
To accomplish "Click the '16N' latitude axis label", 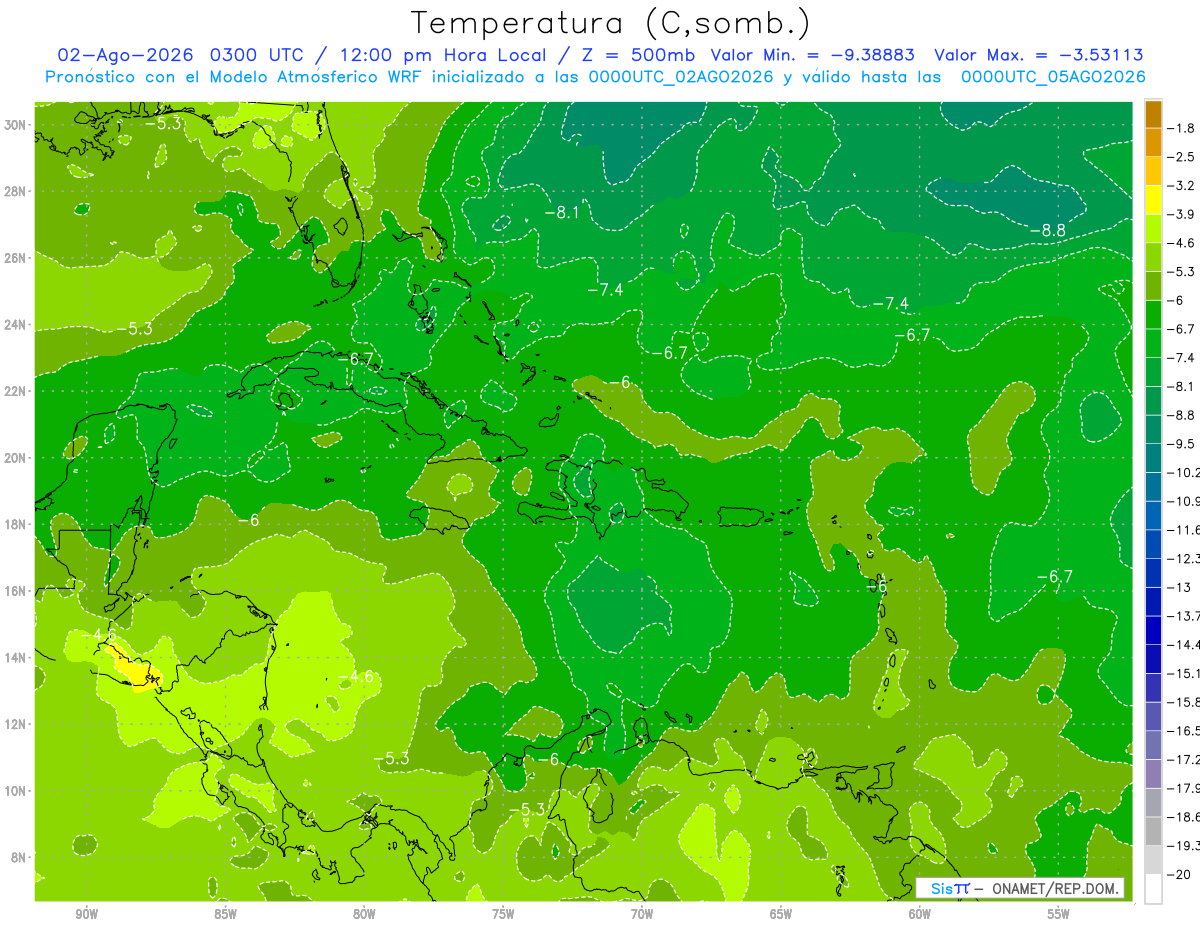I will pyautogui.click(x=16, y=591).
